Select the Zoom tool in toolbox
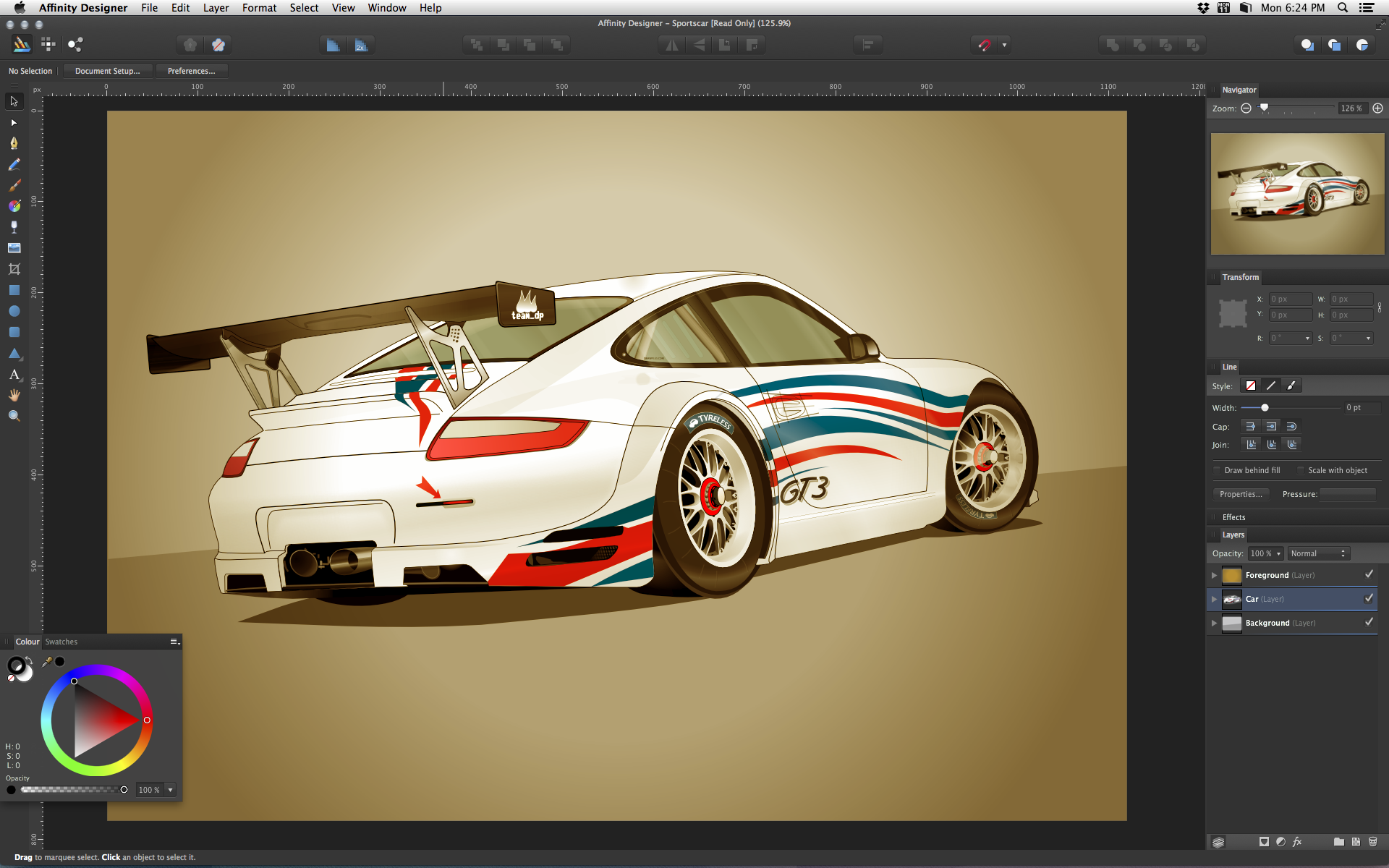The height and width of the screenshot is (868, 1389). 14,416
